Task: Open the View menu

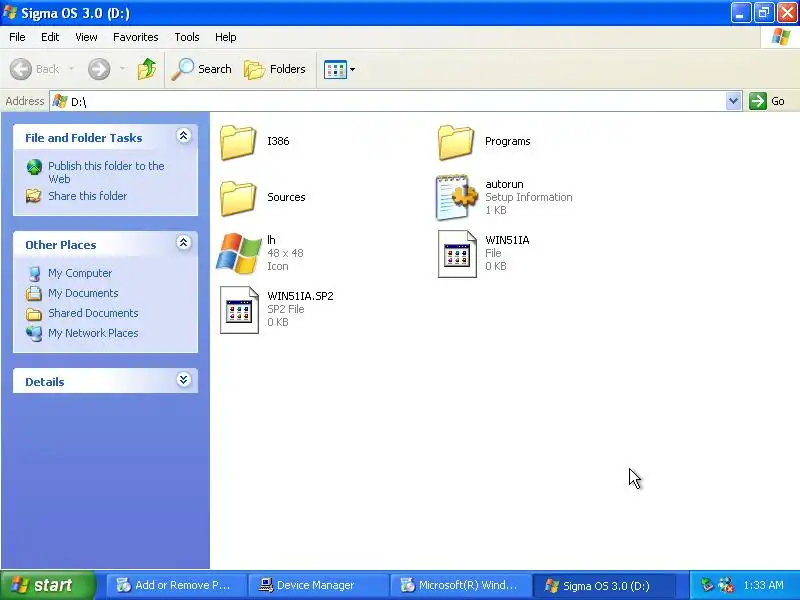Action: coord(86,37)
